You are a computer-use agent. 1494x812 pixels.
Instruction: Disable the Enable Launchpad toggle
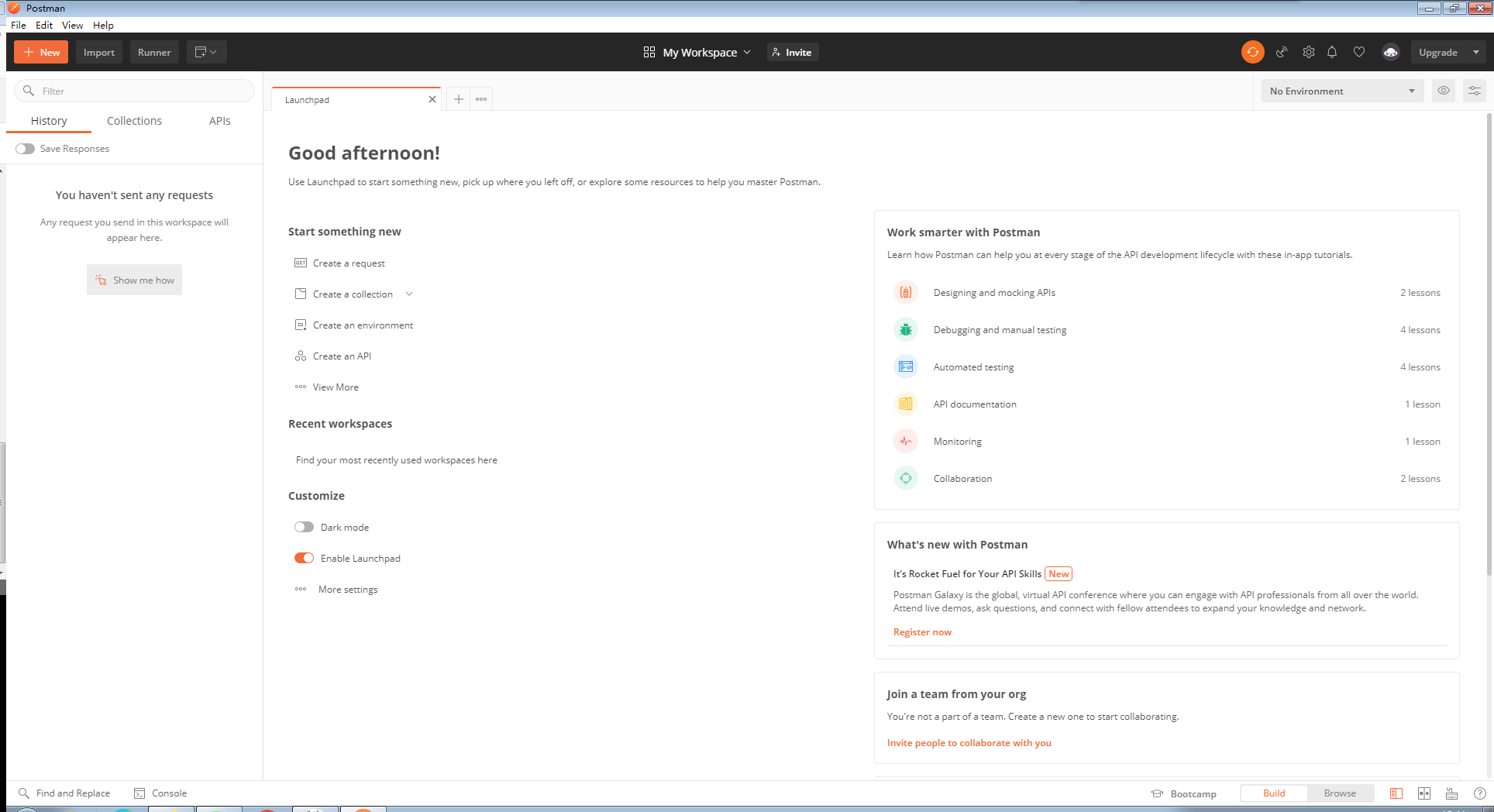click(x=304, y=558)
